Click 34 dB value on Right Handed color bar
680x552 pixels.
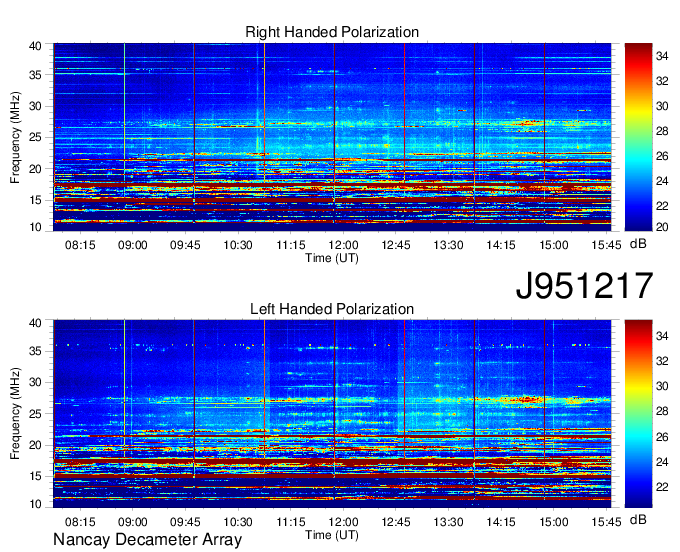coord(662,56)
